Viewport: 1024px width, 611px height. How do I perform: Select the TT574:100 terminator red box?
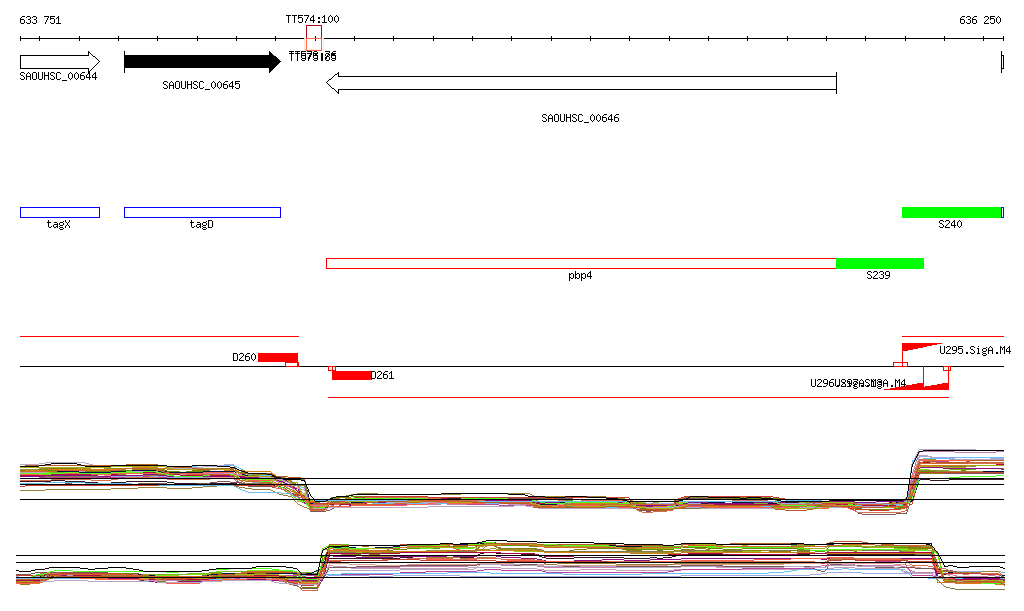coord(313,38)
